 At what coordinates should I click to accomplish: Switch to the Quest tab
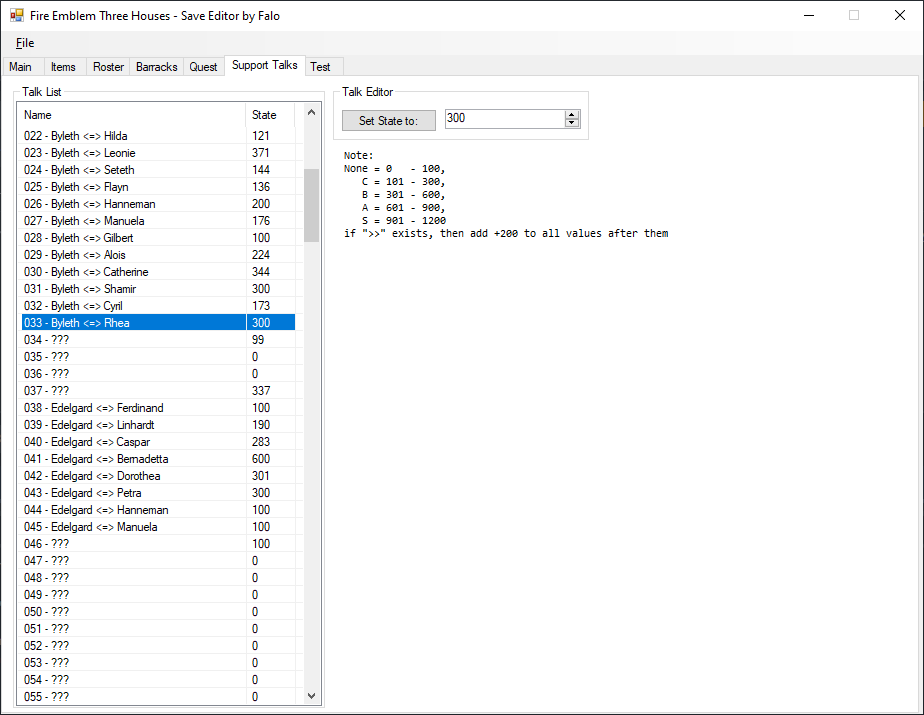(x=203, y=67)
